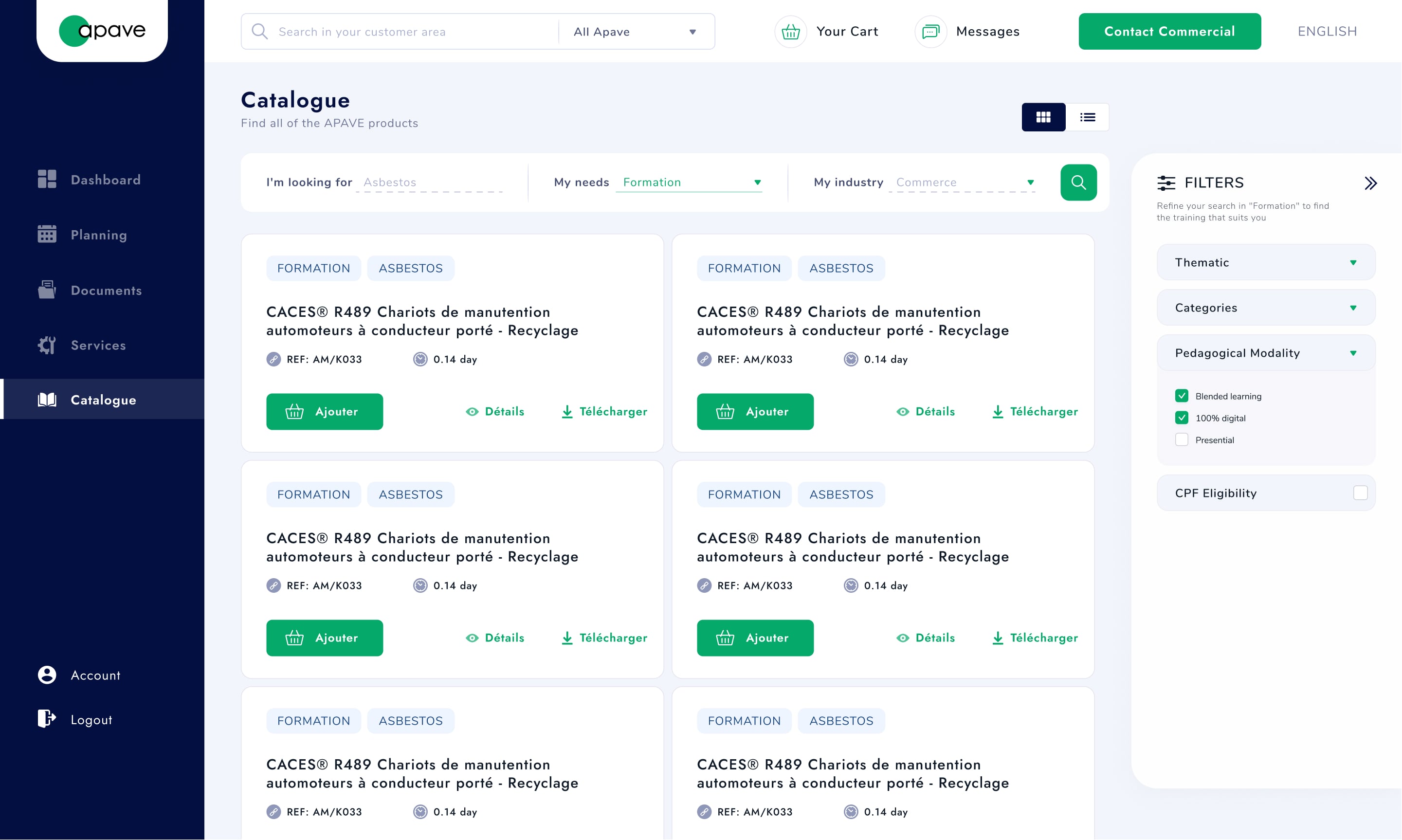1402x840 pixels.
Task: Check the Presential filter
Action: (1181, 440)
